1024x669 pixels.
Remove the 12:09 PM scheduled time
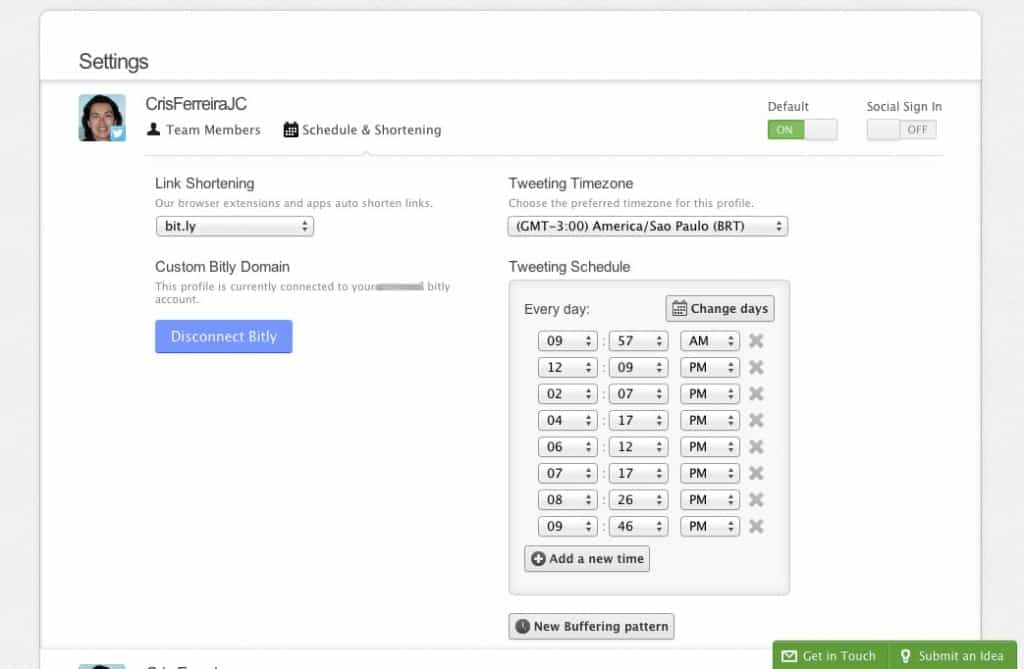[x=756, y=367]
